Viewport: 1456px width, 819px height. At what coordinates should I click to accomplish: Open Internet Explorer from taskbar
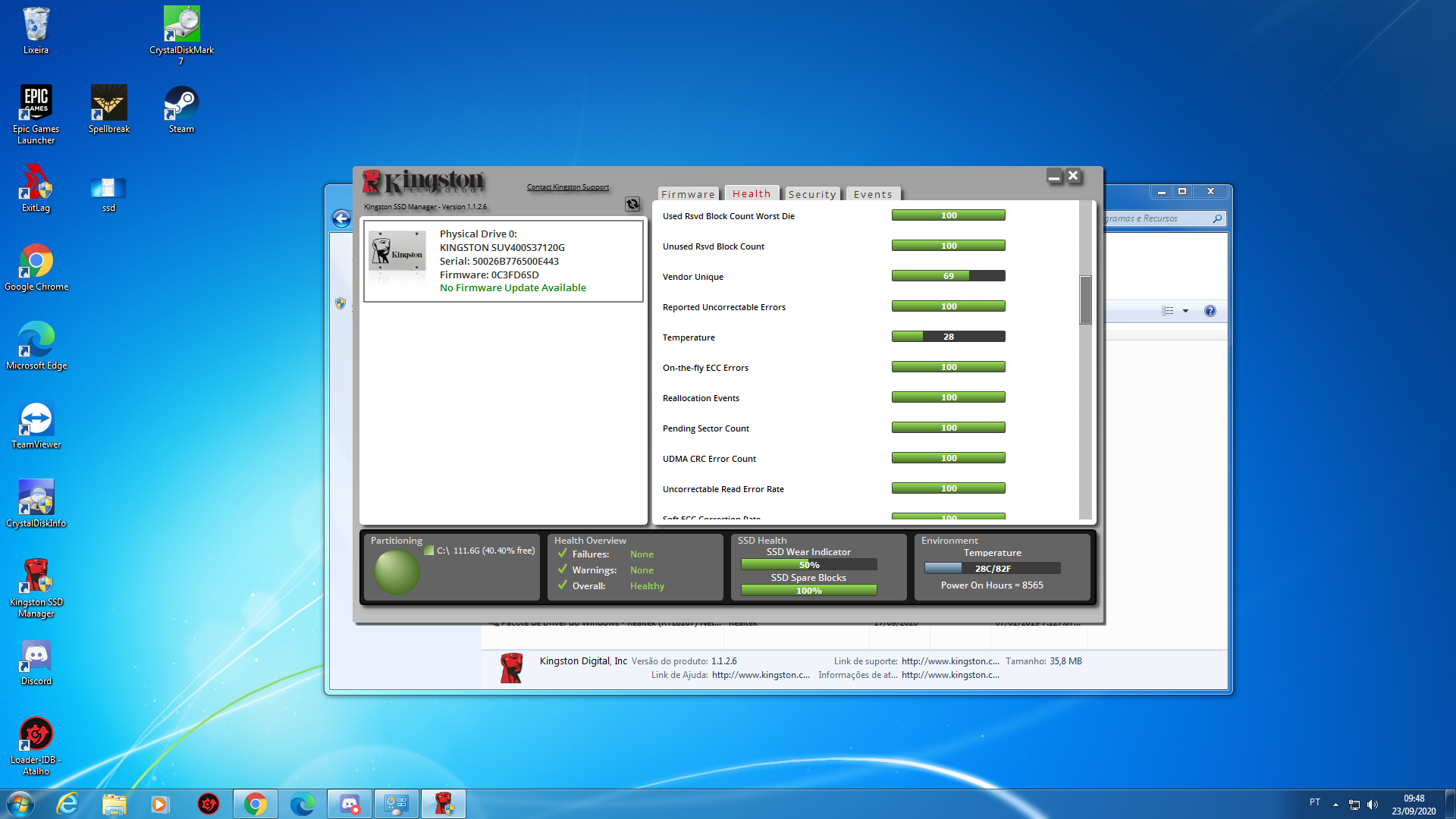tap(67, 804)
